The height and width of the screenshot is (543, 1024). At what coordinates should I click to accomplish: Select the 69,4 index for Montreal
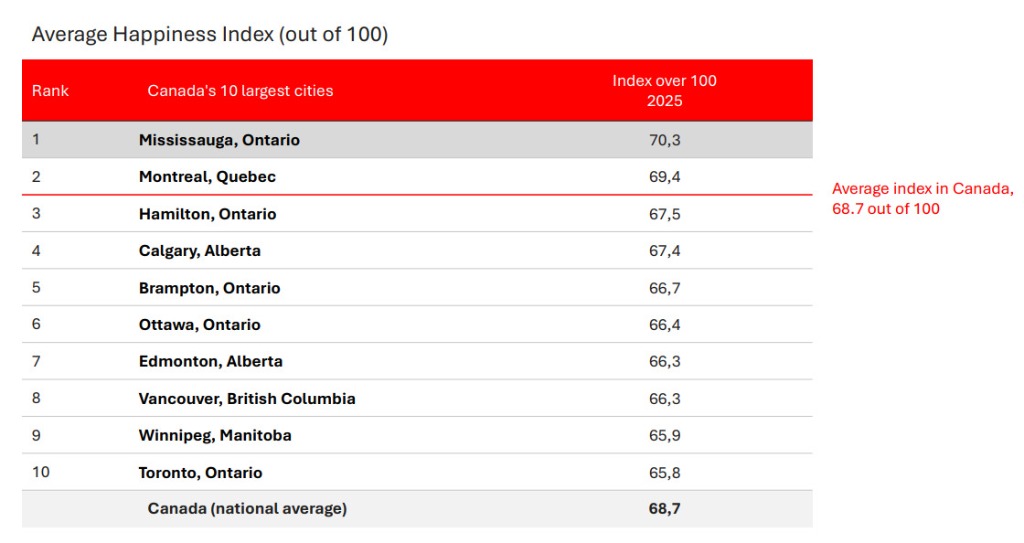(664, 177)
